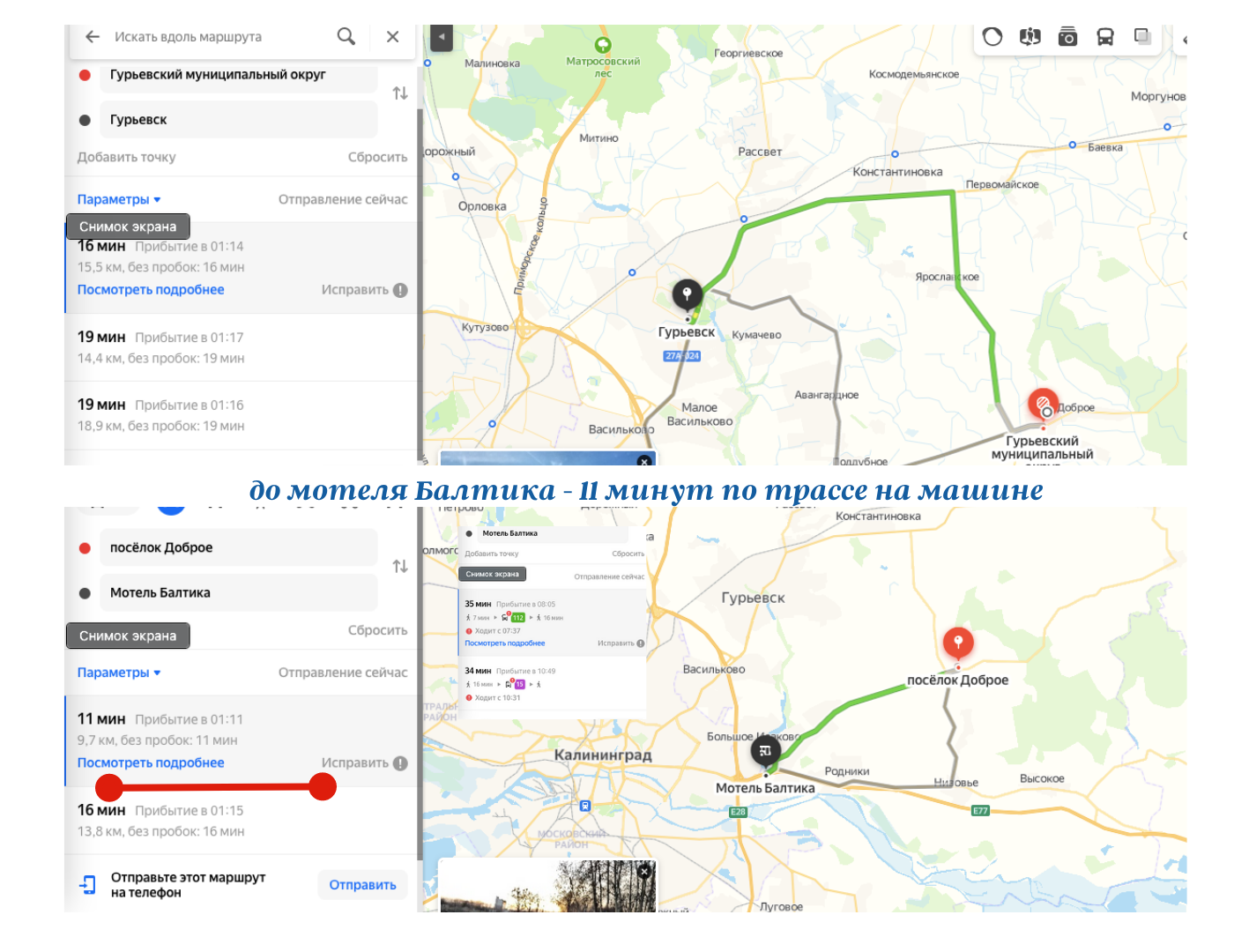
Task: Toggle the public transport bus layer
Action: [1105, 36]
